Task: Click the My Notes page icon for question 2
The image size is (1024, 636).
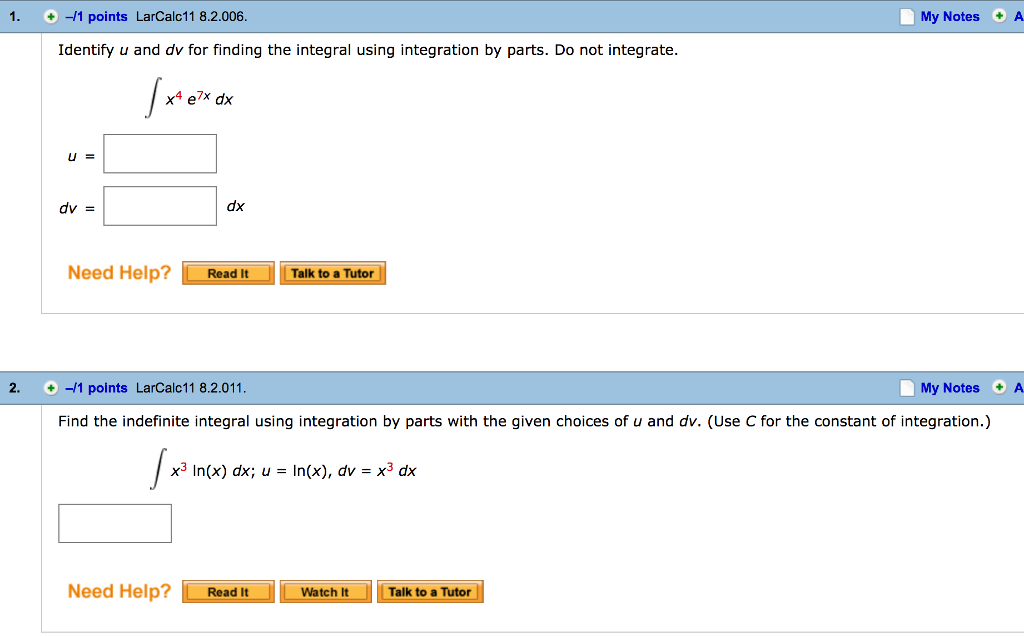Action: 907,388
